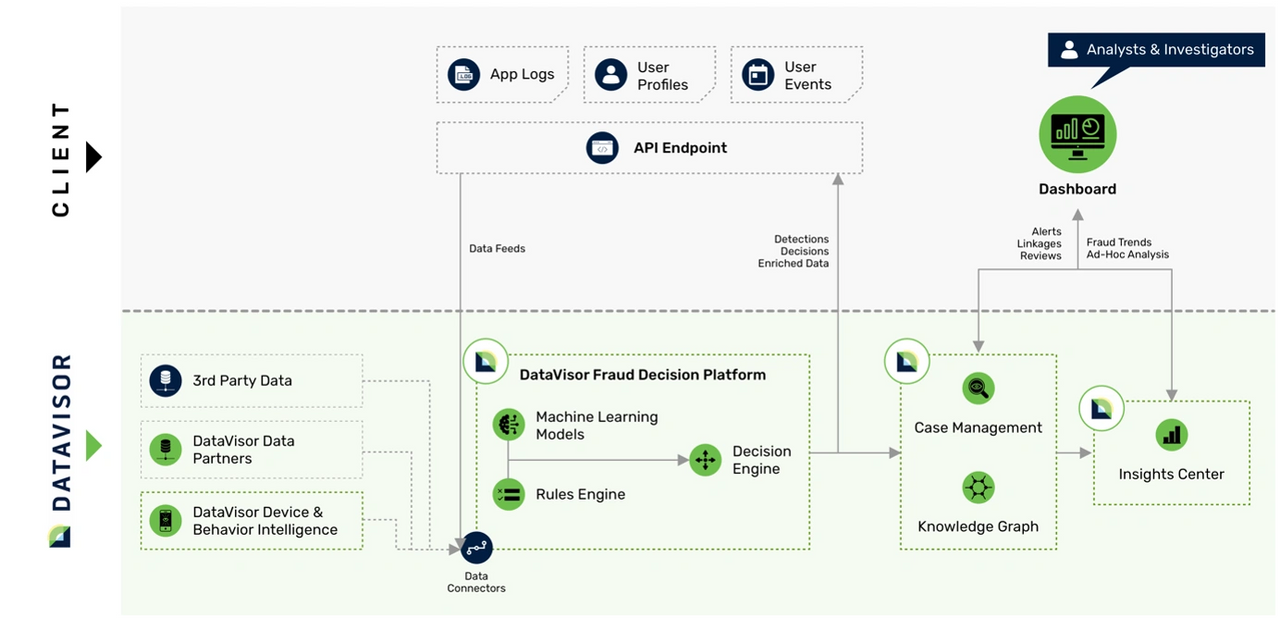Click the API Endpoint code icon
1280x619 pixels.
coord(602,148)
